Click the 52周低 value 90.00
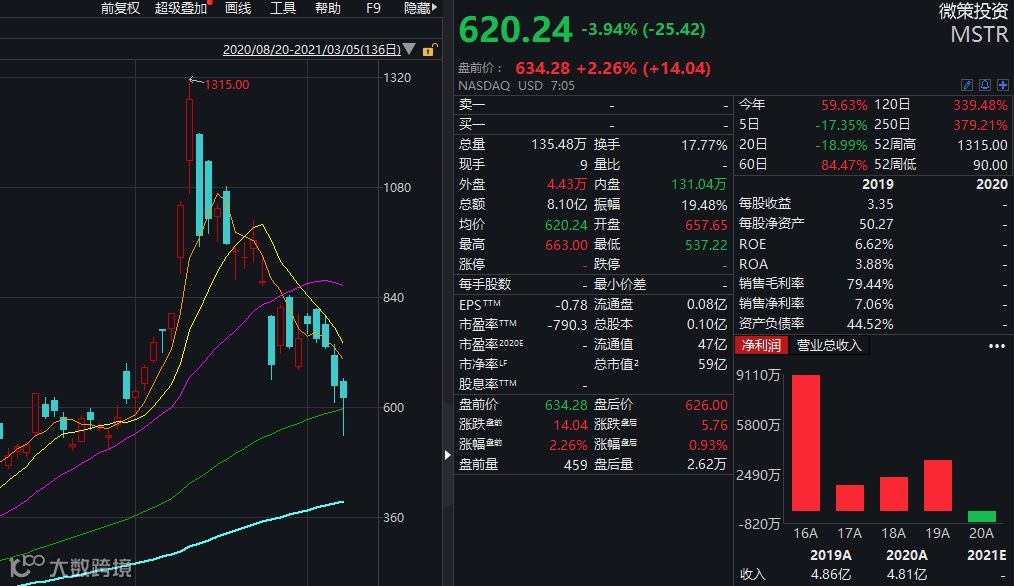The image size is (1014, 586). tap(990, 165)
